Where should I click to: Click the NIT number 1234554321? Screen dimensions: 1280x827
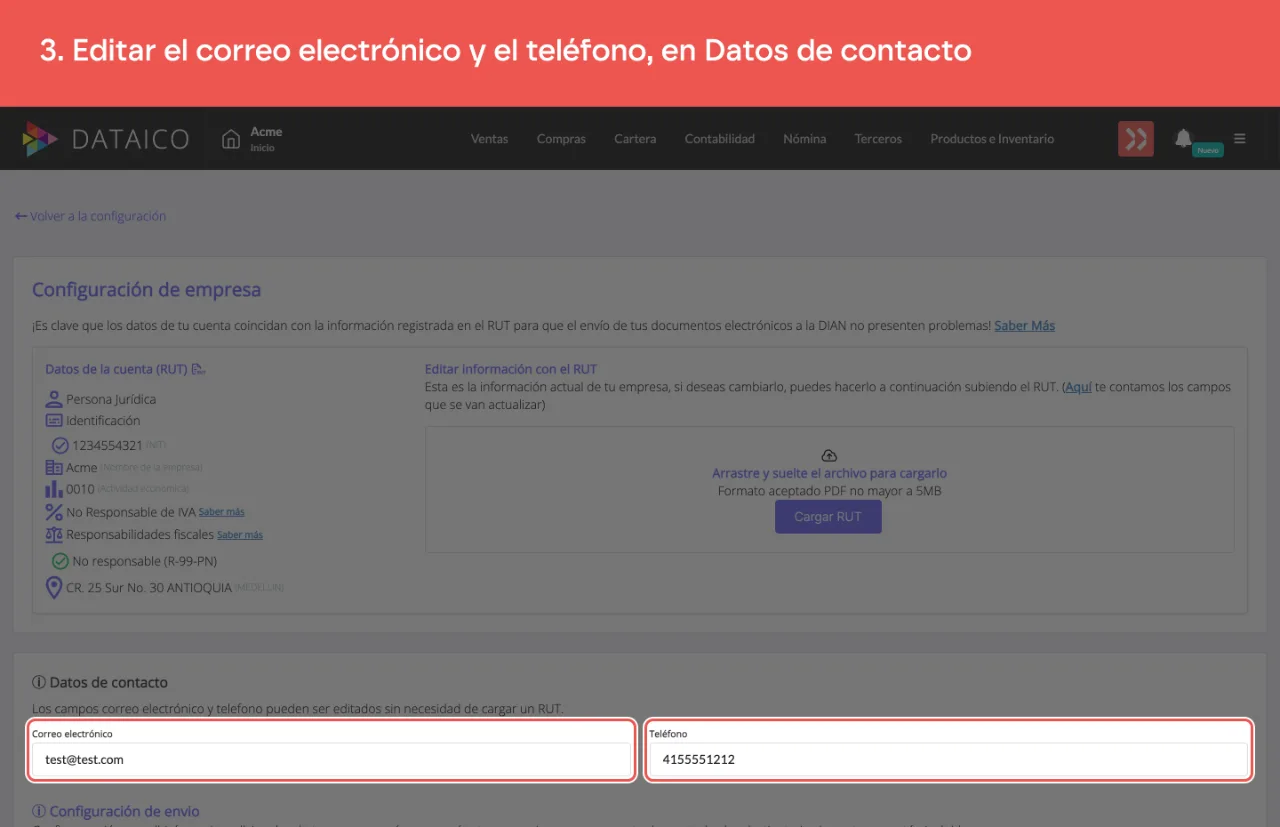(x=108, y=445)
